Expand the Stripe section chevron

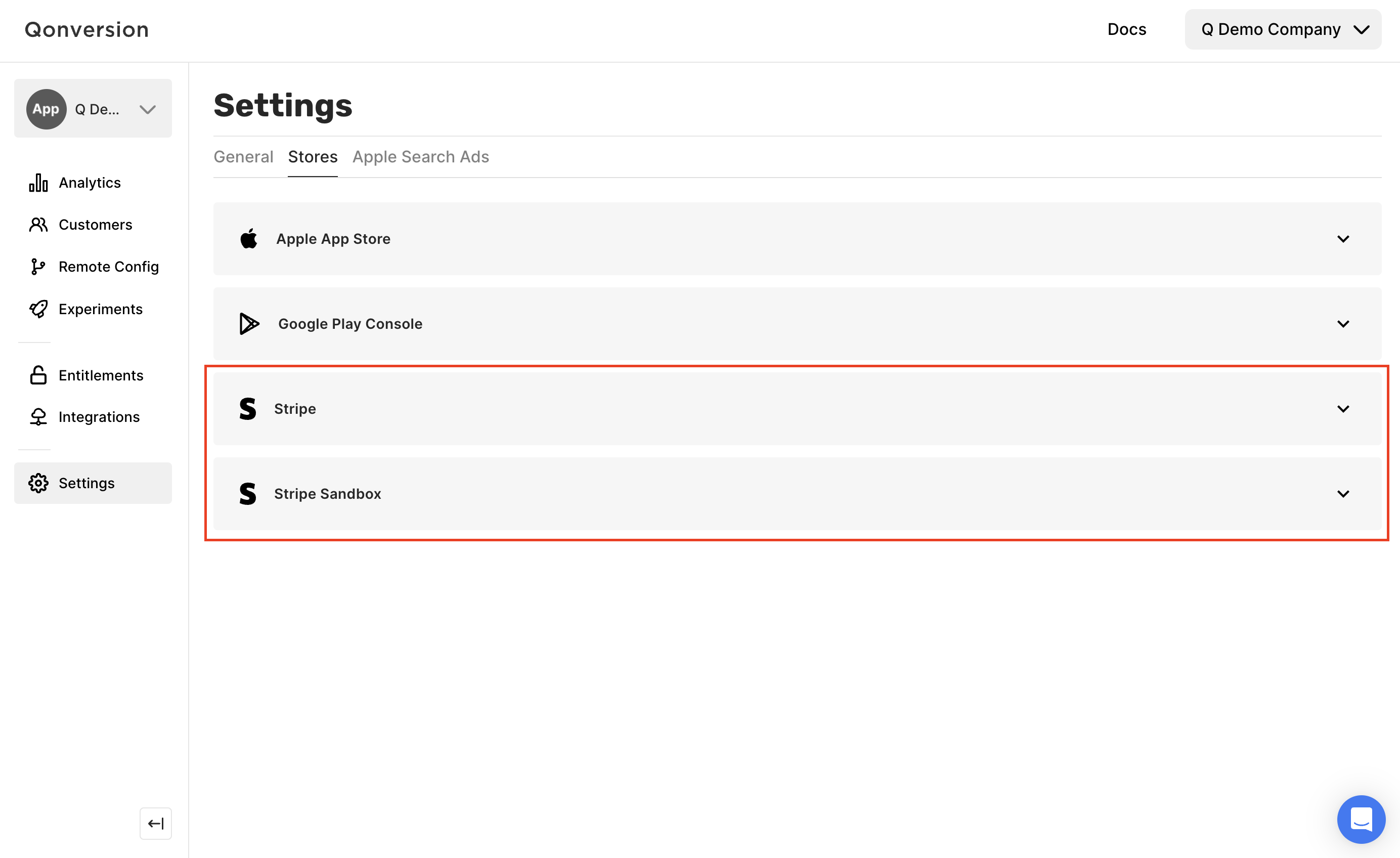pos(1343,409)
